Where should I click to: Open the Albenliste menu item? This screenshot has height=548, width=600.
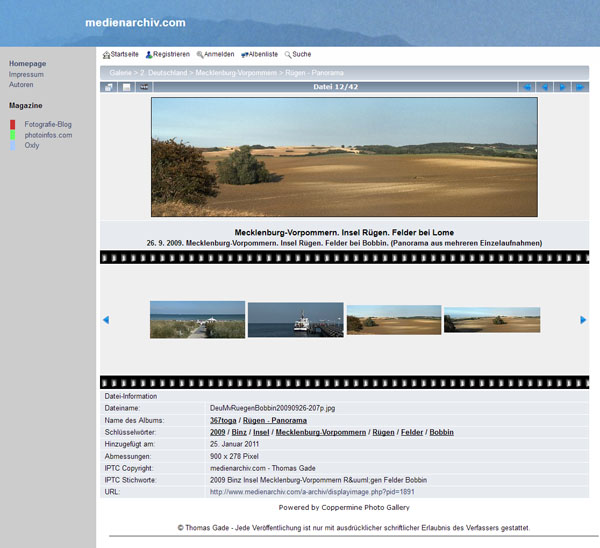(262, 54)
